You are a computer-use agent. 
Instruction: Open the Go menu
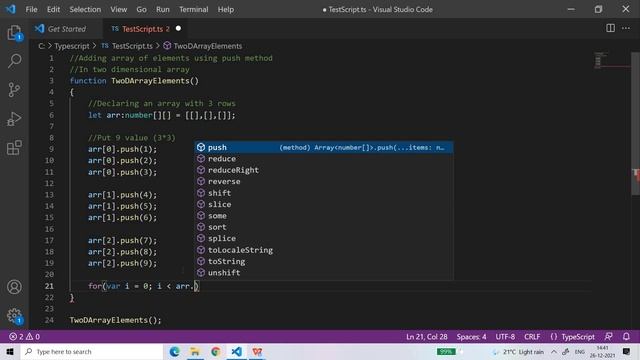pyautogui.click(x=141, y=9)
